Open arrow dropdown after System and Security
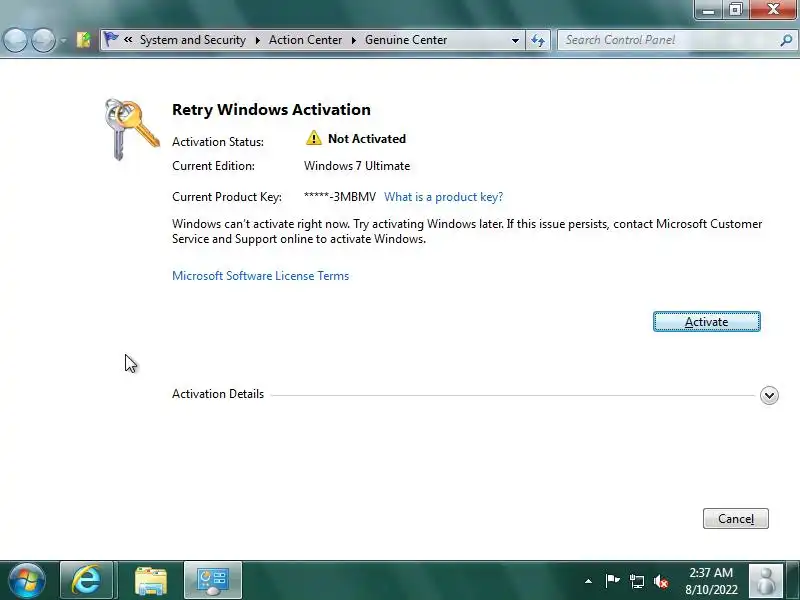800x600 pixels. 258,40
